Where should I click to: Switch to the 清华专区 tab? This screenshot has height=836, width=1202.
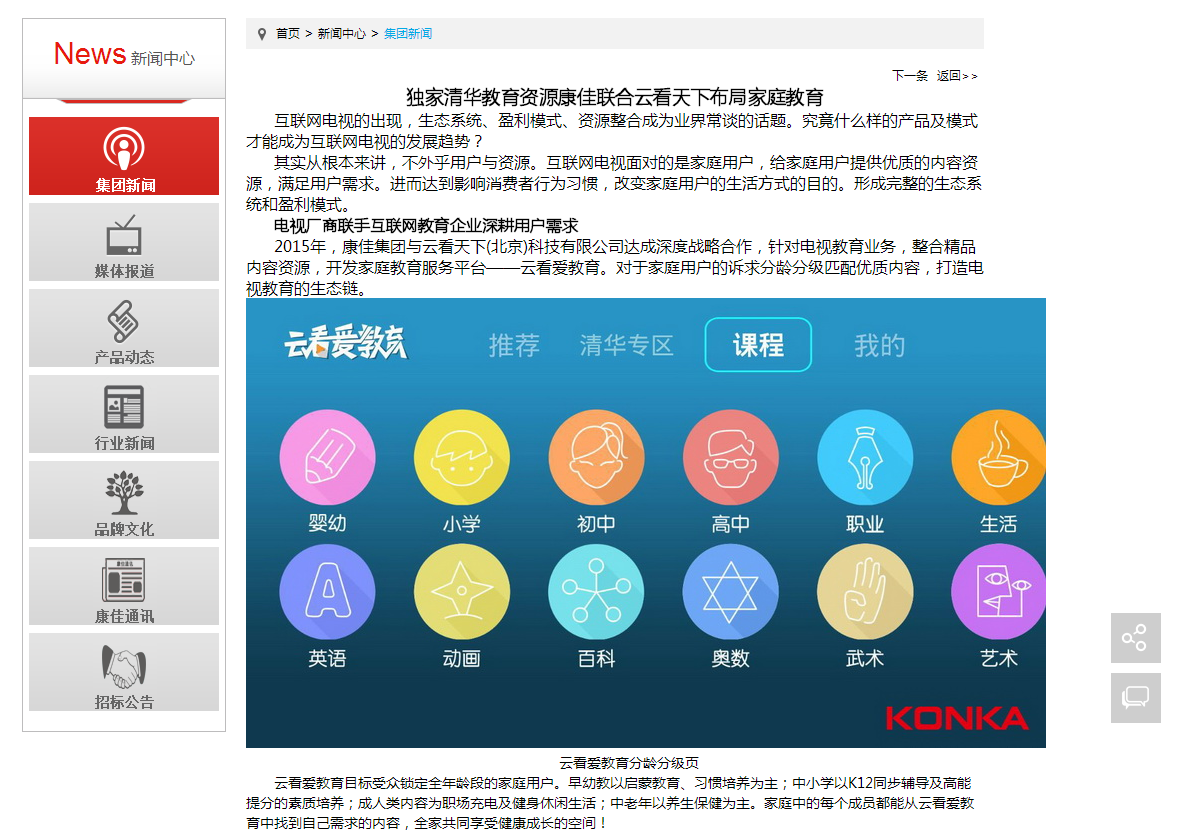tap(627, 346)
